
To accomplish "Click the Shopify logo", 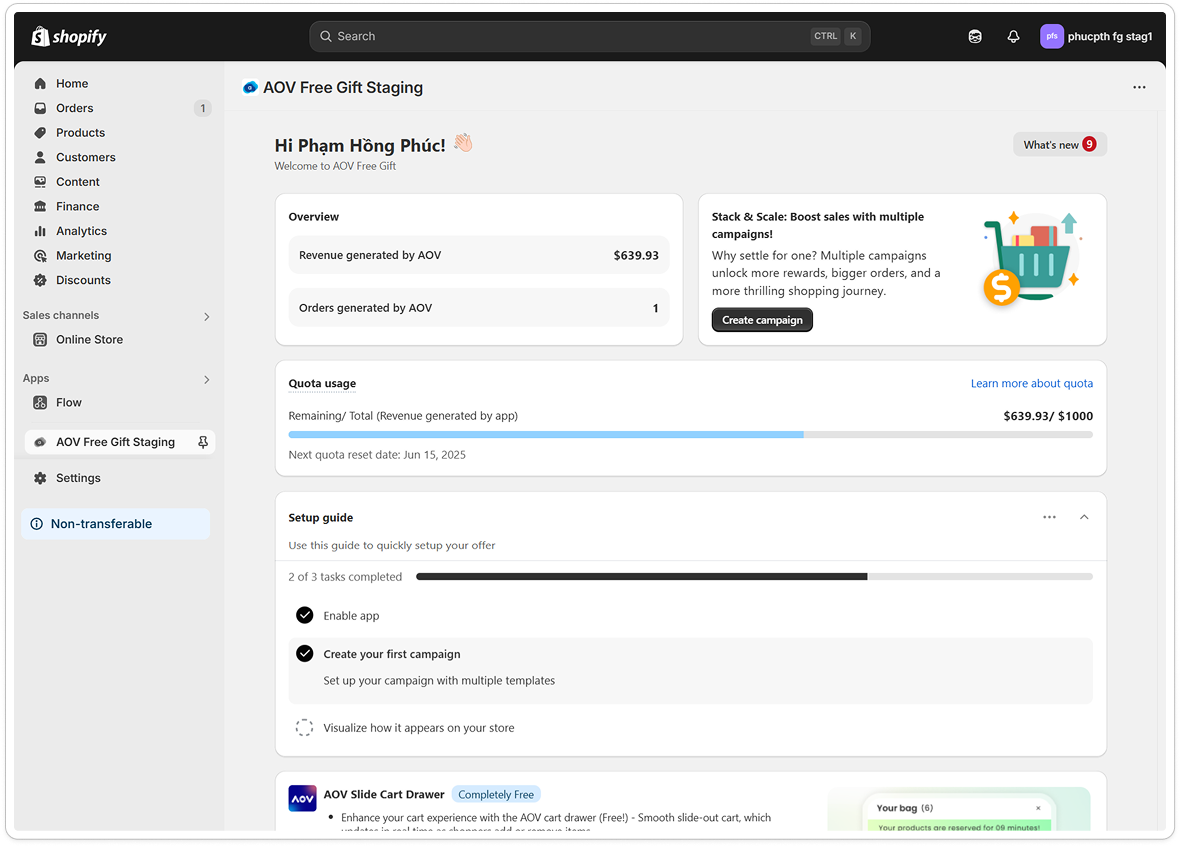I will click(x=69, y=36).
